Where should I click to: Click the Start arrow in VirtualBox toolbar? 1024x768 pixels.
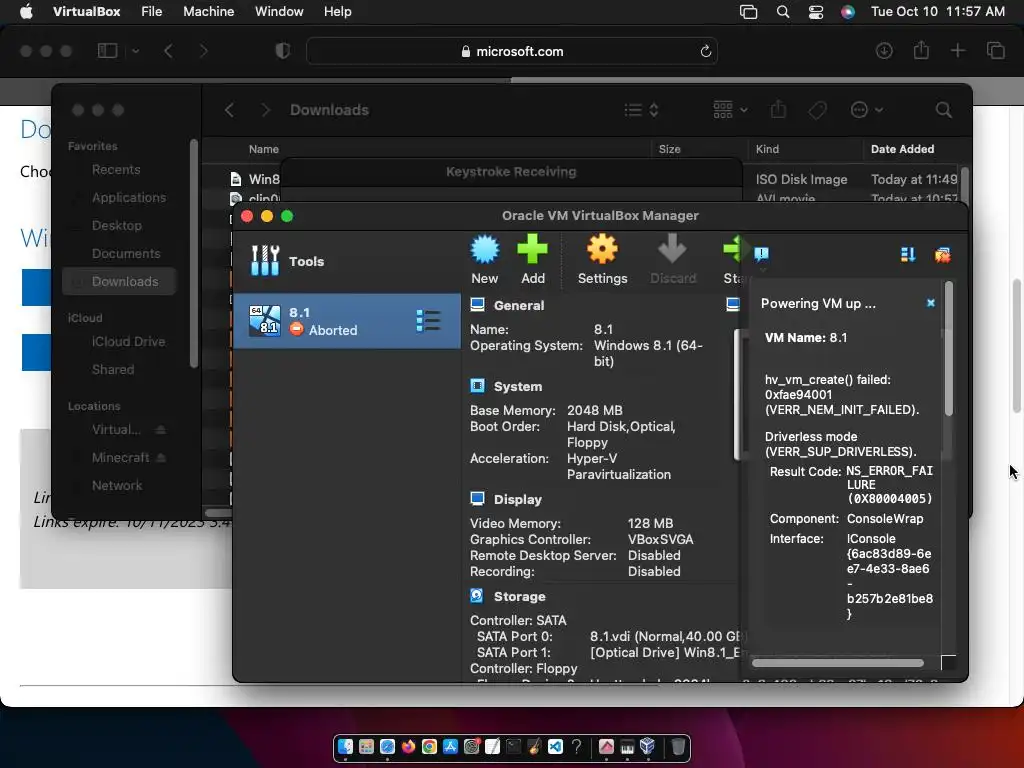coord(733,249)
